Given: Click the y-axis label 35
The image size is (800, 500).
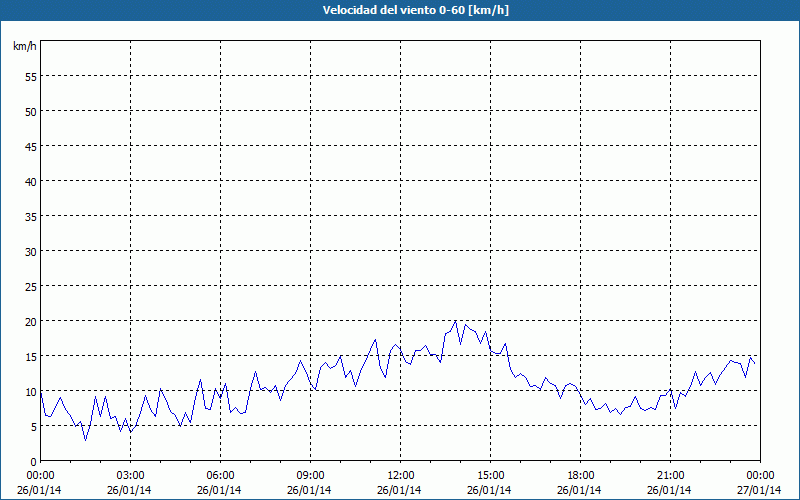Looking at the screenshot, I should [x=31, y=217].
